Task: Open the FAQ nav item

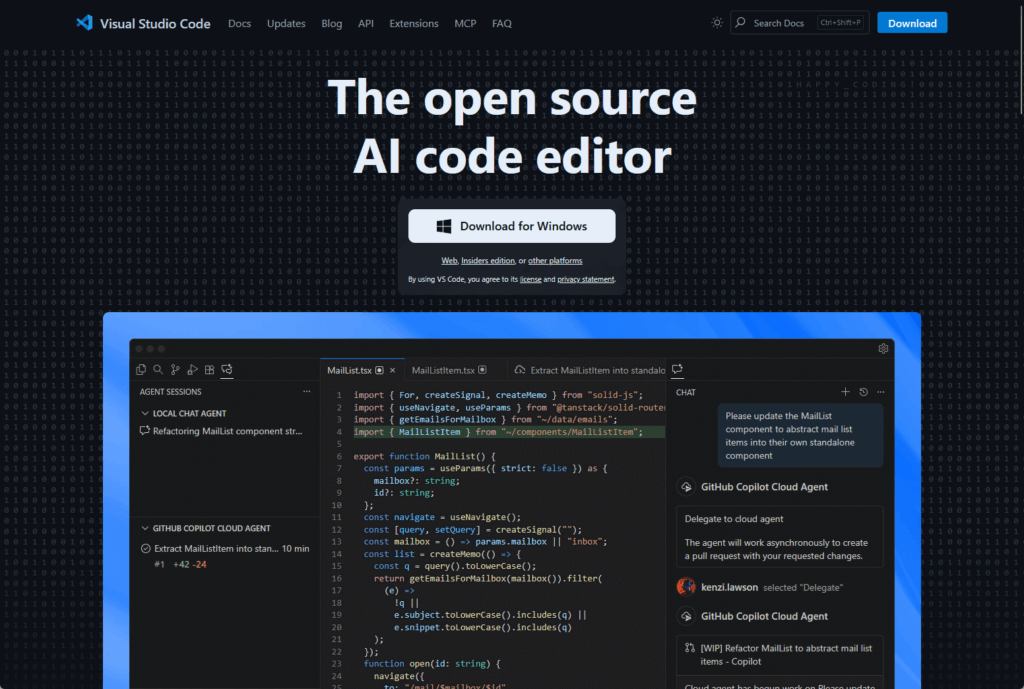Action: [x=502, y=24]
